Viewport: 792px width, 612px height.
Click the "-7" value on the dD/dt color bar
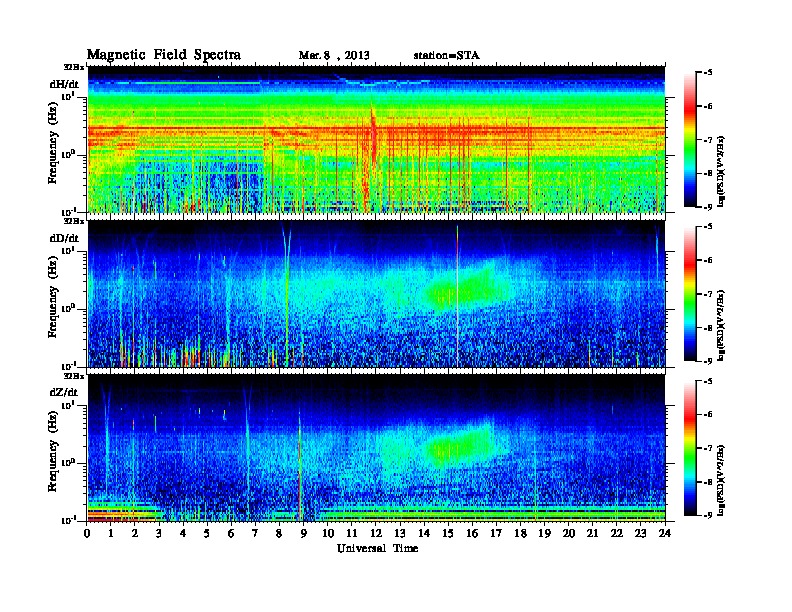(x=708, y=294)
